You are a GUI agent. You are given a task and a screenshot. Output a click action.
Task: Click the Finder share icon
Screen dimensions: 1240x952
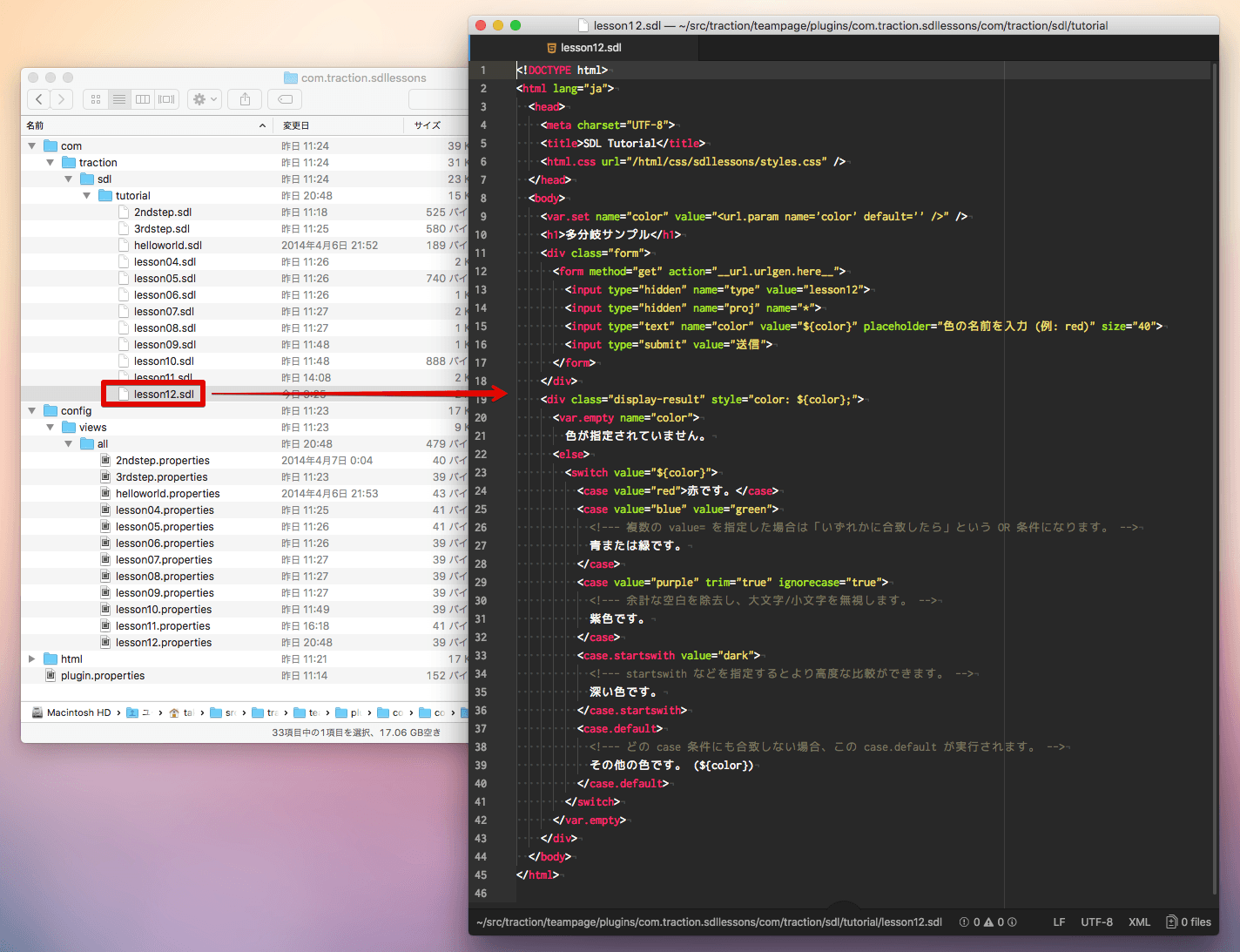245,99
